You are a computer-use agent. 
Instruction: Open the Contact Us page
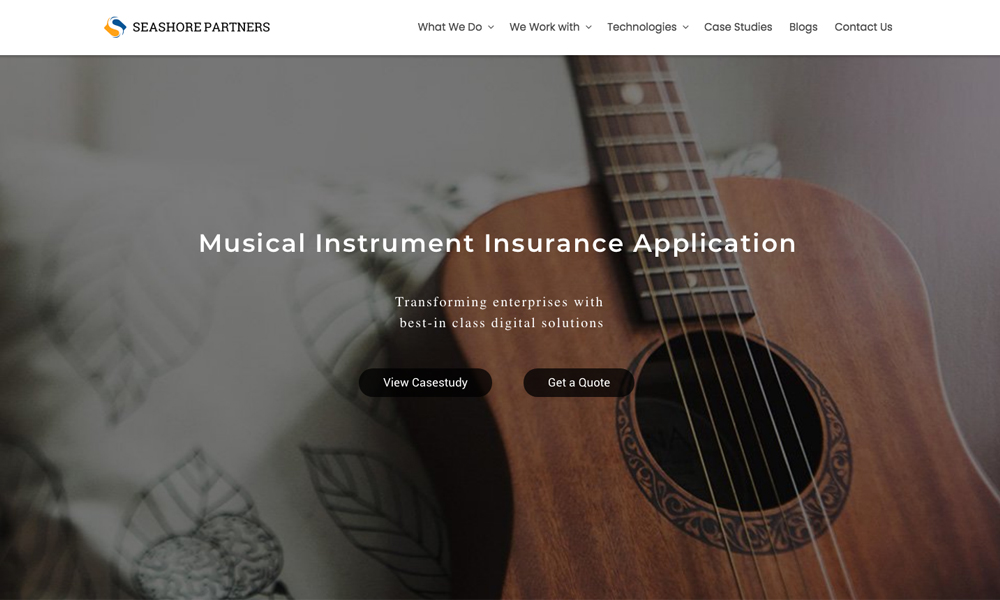point(863,27)
